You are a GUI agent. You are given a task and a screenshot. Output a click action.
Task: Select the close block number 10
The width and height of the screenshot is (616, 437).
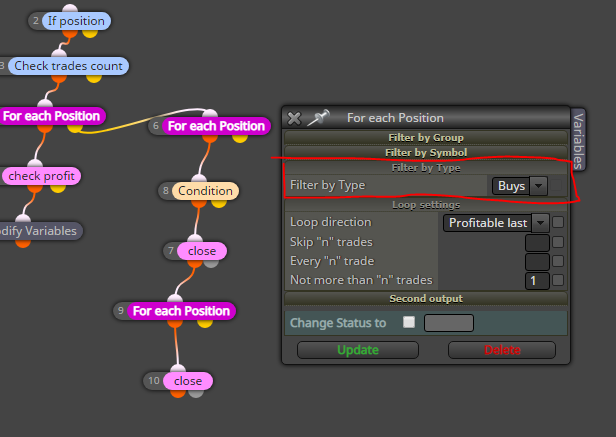pyautogui.click(x=188, y=381)
